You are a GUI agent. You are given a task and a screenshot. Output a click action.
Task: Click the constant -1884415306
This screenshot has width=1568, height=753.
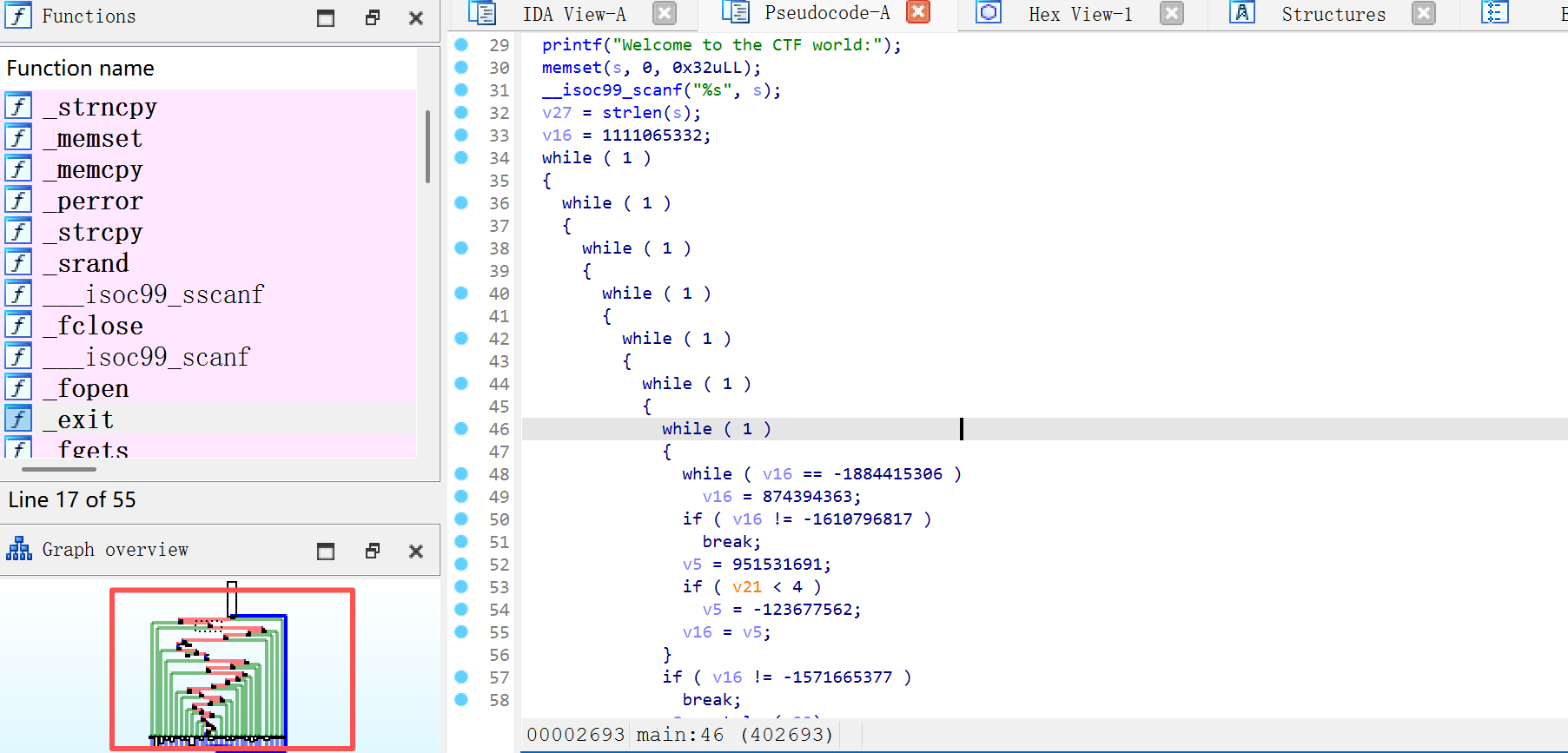888,474
